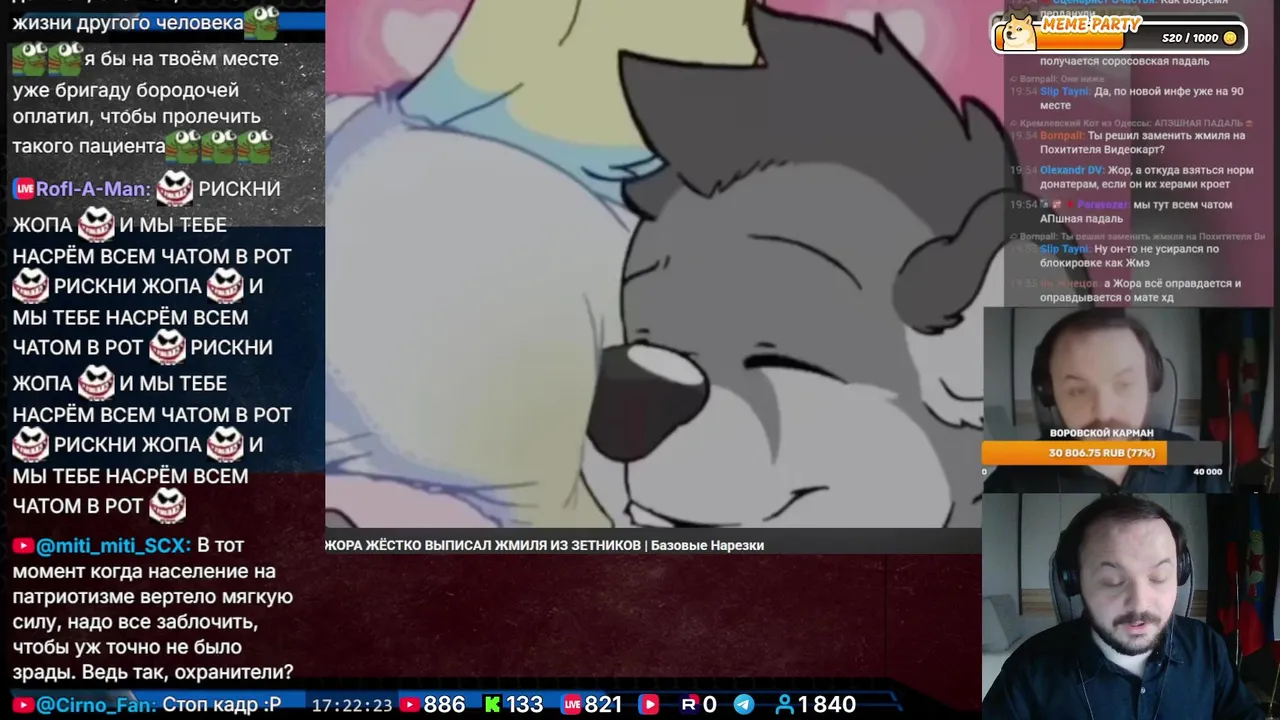
Task: Click the three frog emotes after "такого пациента"
Action: click(x=219, y=146)
